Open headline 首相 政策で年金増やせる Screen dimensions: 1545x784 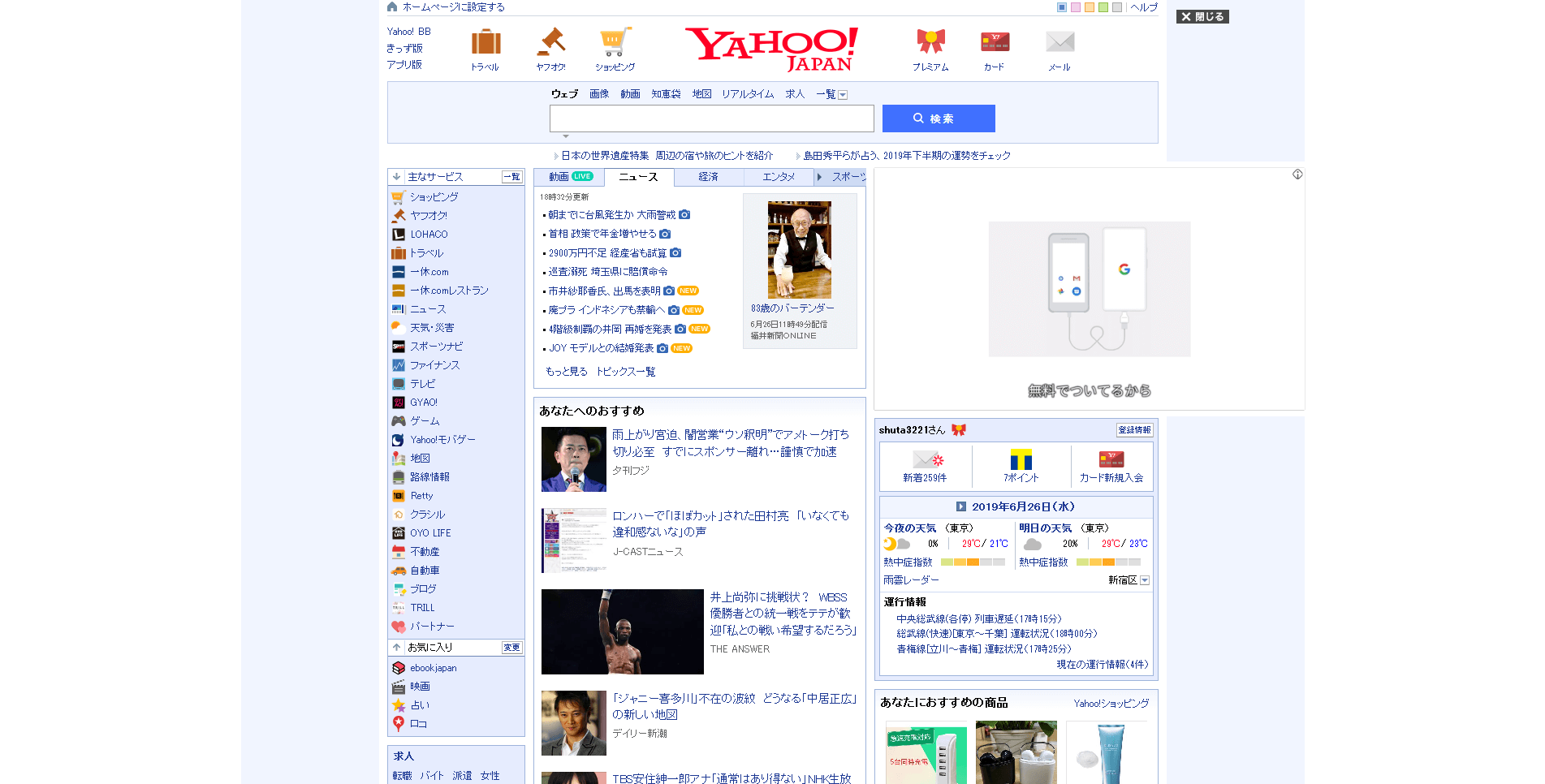click(602, 234)
